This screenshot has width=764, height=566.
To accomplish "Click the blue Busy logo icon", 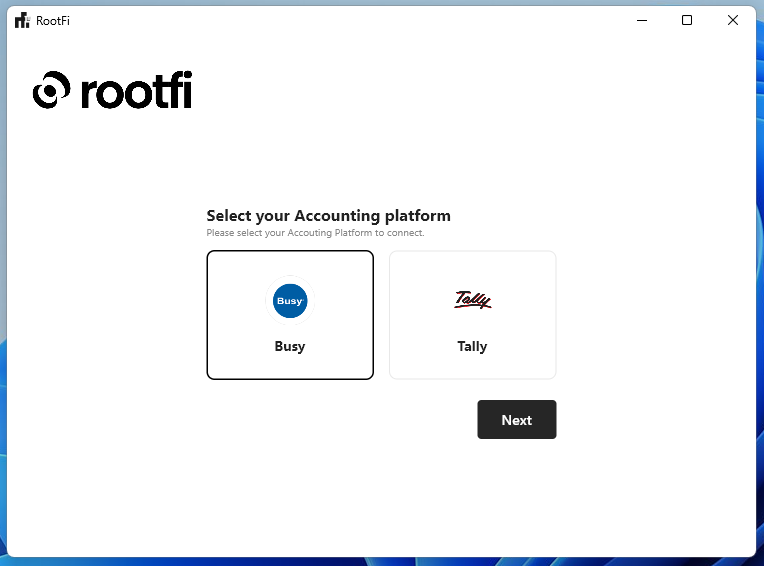I will 290,301.
